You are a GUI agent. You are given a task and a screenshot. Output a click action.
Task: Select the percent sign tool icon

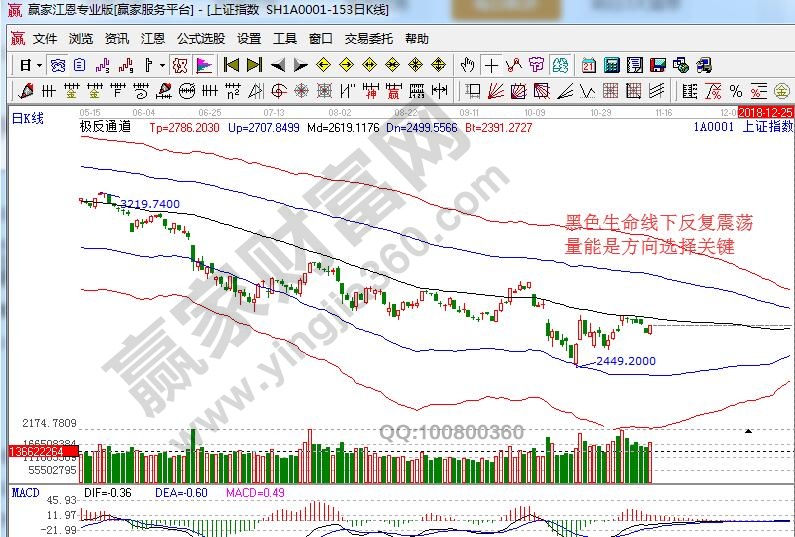click(x=735, y=91)
